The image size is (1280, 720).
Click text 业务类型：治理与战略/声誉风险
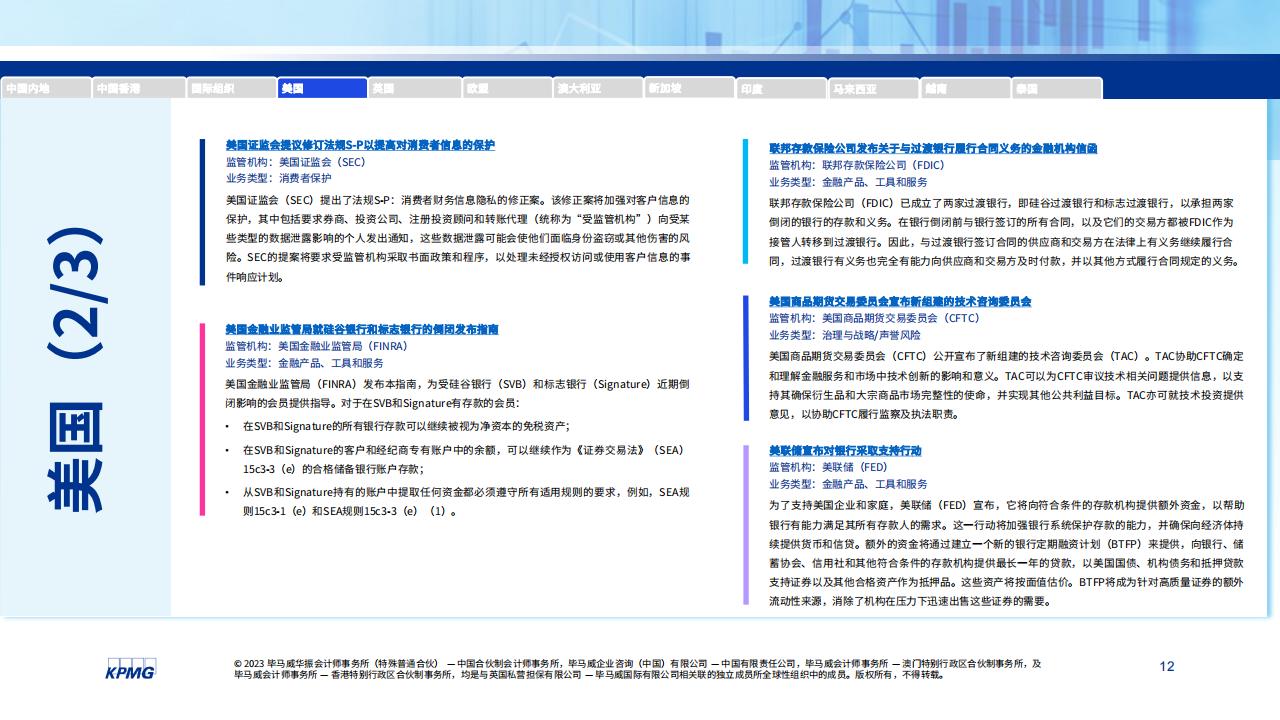coord(845,335)
